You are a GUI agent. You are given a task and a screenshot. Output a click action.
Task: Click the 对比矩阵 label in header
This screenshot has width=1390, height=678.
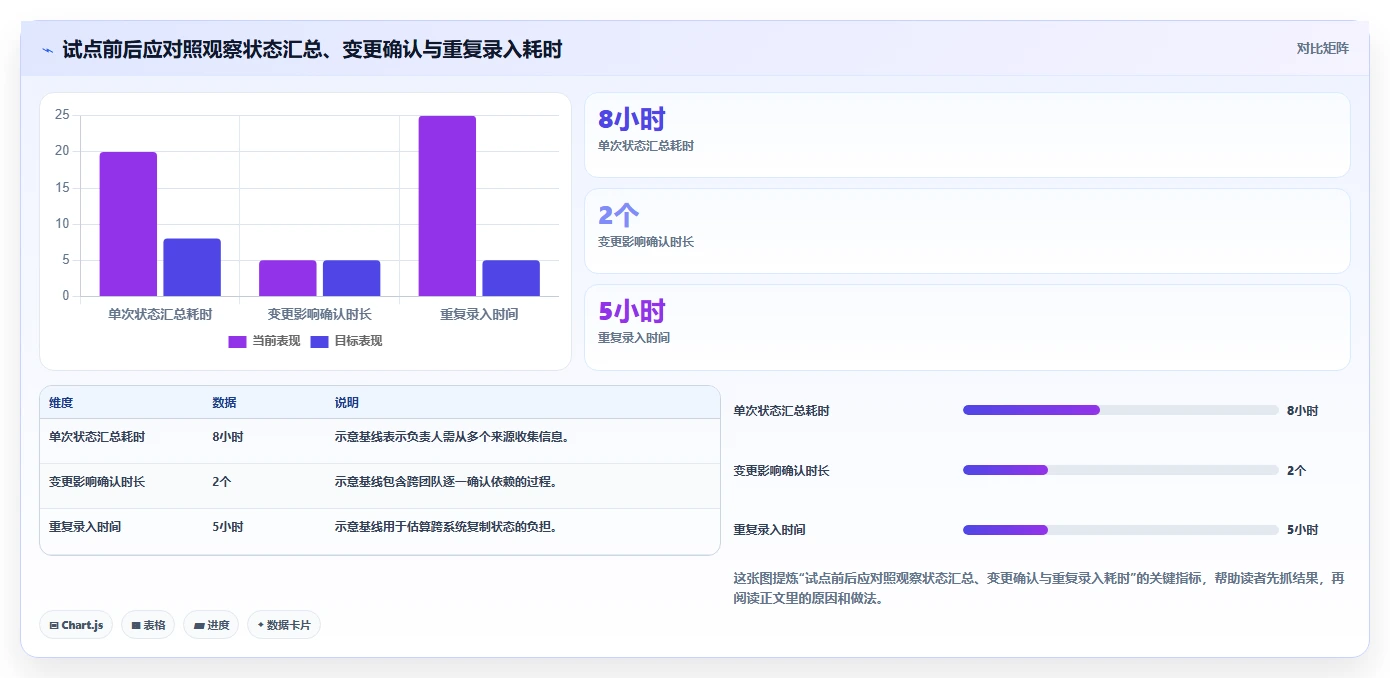(1322, 48)
